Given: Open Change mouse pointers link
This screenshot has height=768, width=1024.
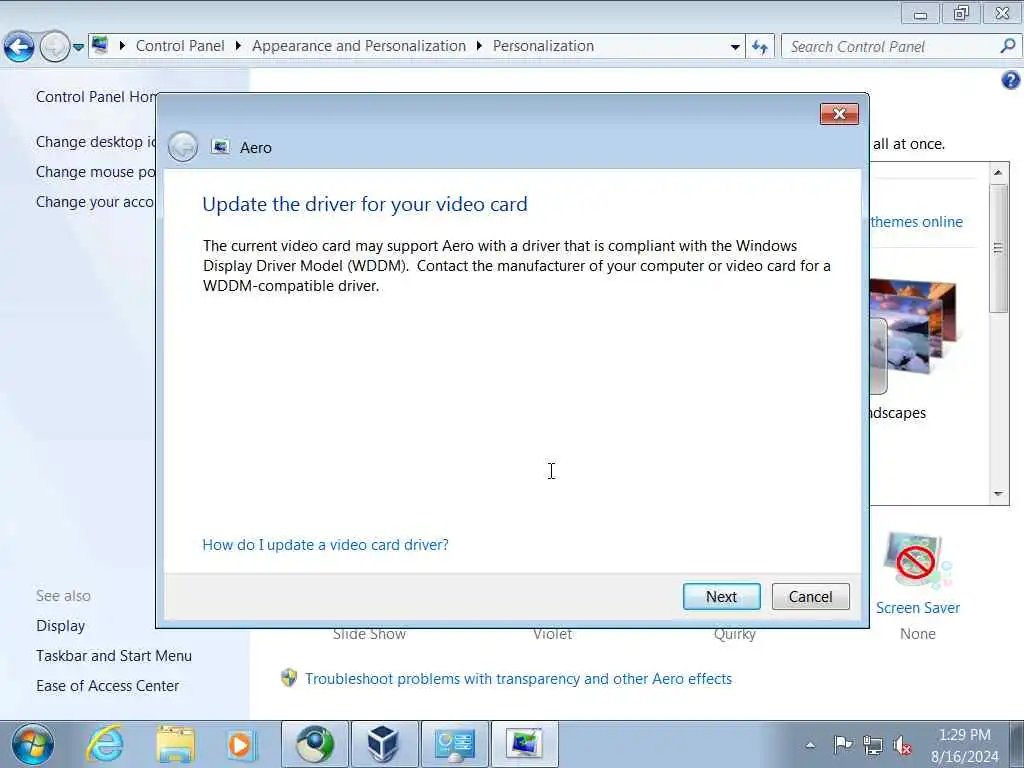Looking at the screenshot, I should coord(96,172).
